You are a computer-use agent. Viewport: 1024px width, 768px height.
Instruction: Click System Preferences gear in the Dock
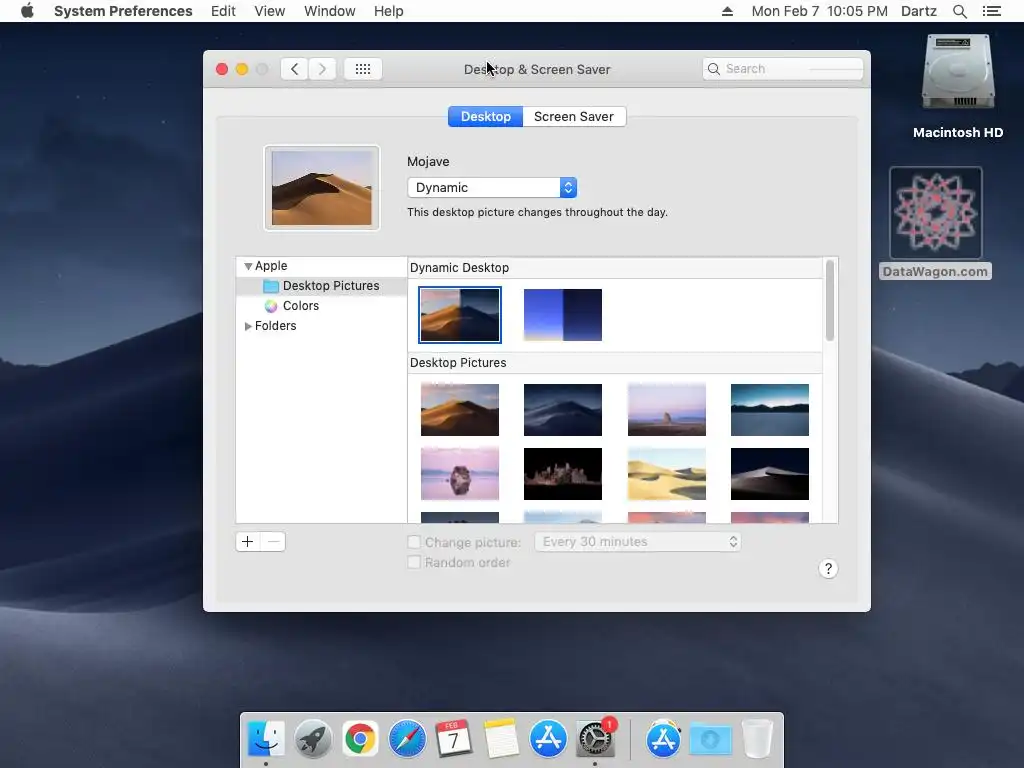point(595,739)
